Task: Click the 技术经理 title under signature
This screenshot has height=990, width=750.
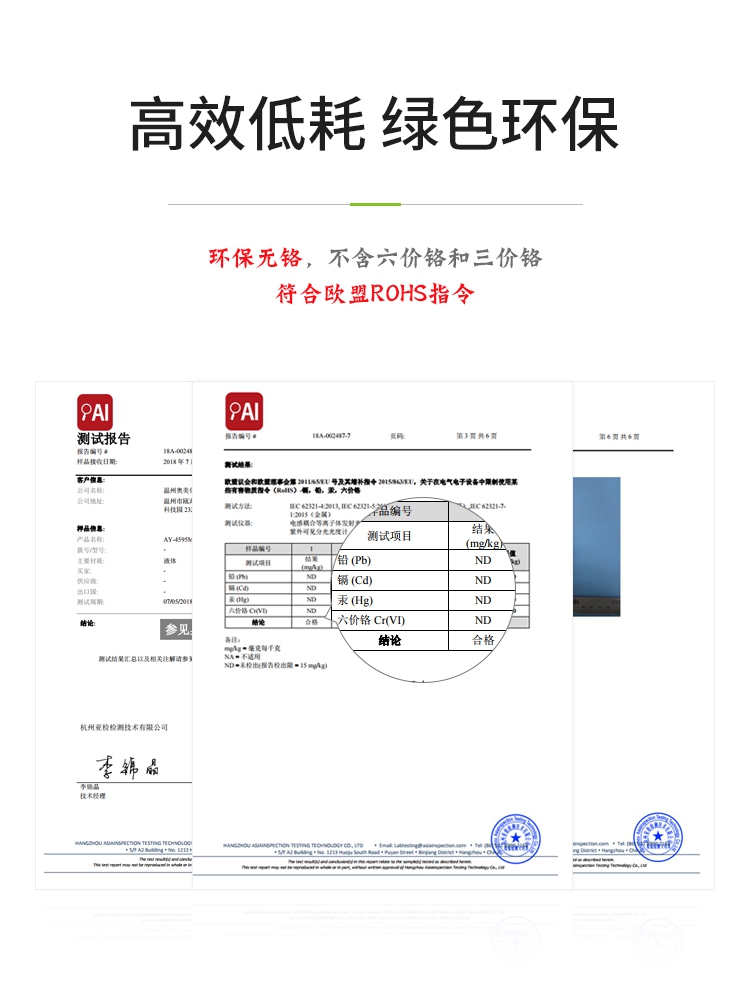Action: coord(93,796)
